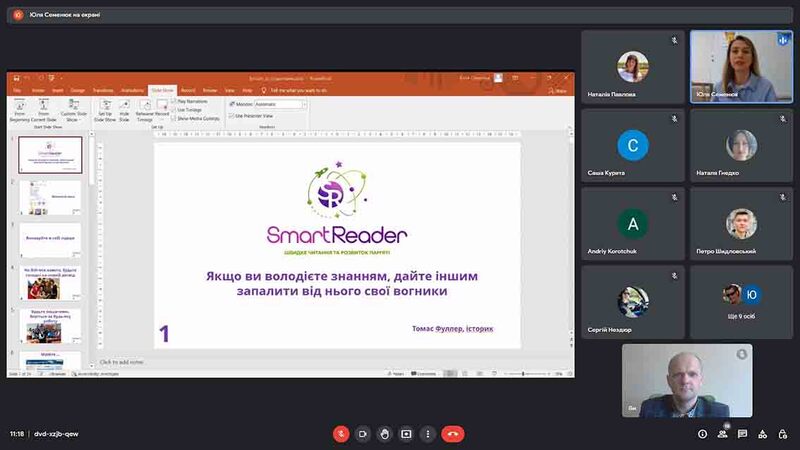Open the present now screen-share button
Screen dimensions: 800x450
point(406,434)
